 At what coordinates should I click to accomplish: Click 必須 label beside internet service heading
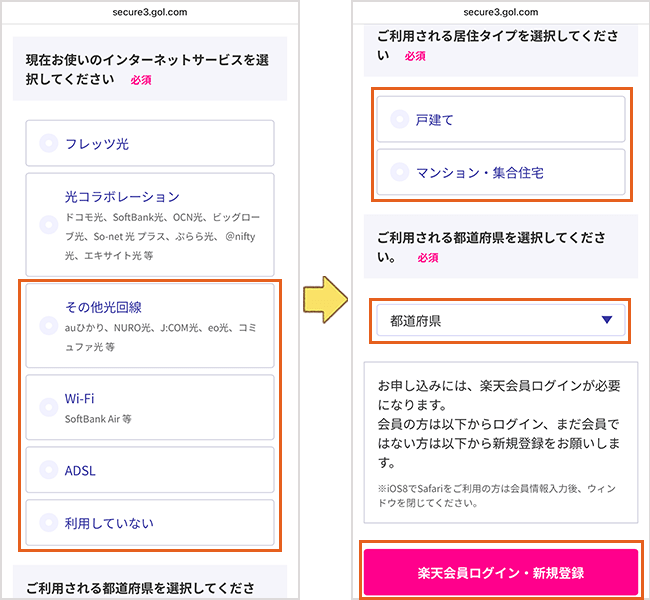[141, 80]
